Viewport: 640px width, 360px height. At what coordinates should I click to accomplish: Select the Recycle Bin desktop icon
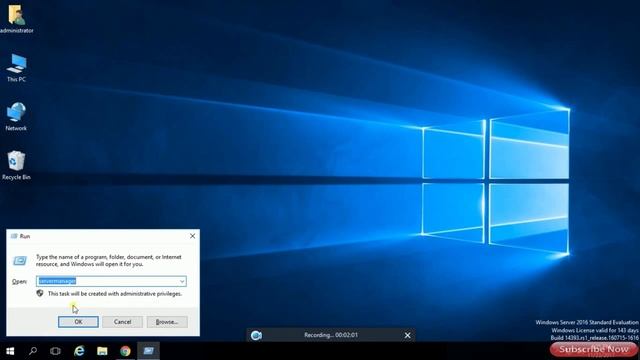coord(16,166)
